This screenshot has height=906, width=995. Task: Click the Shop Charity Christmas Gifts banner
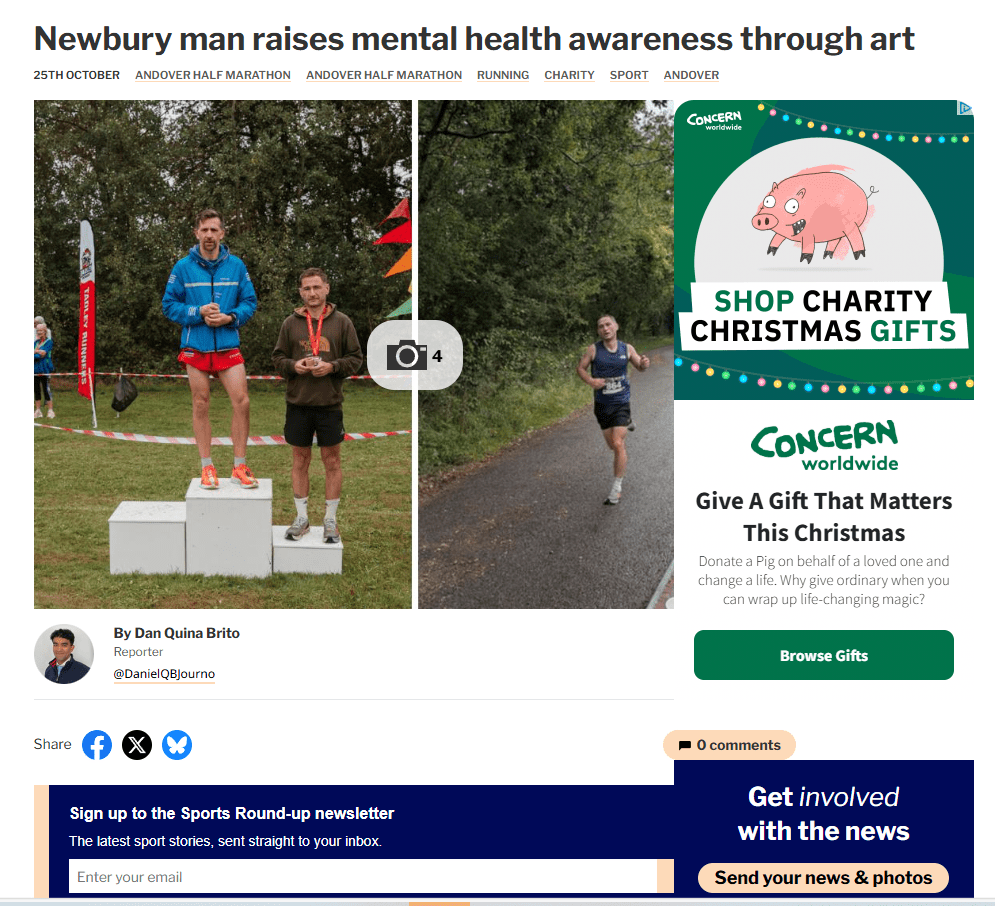pyautogui.click(x=824, y=250)
